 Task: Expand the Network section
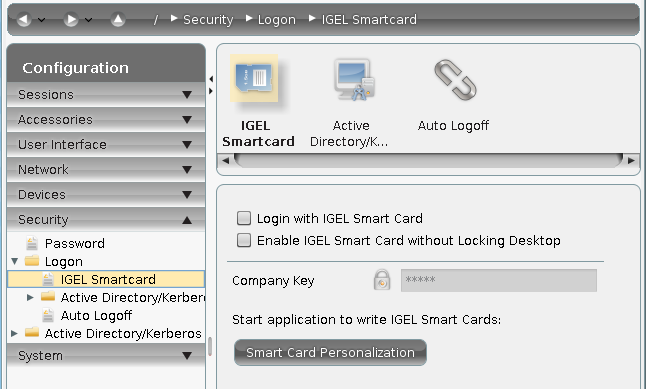tap(106, 170)
